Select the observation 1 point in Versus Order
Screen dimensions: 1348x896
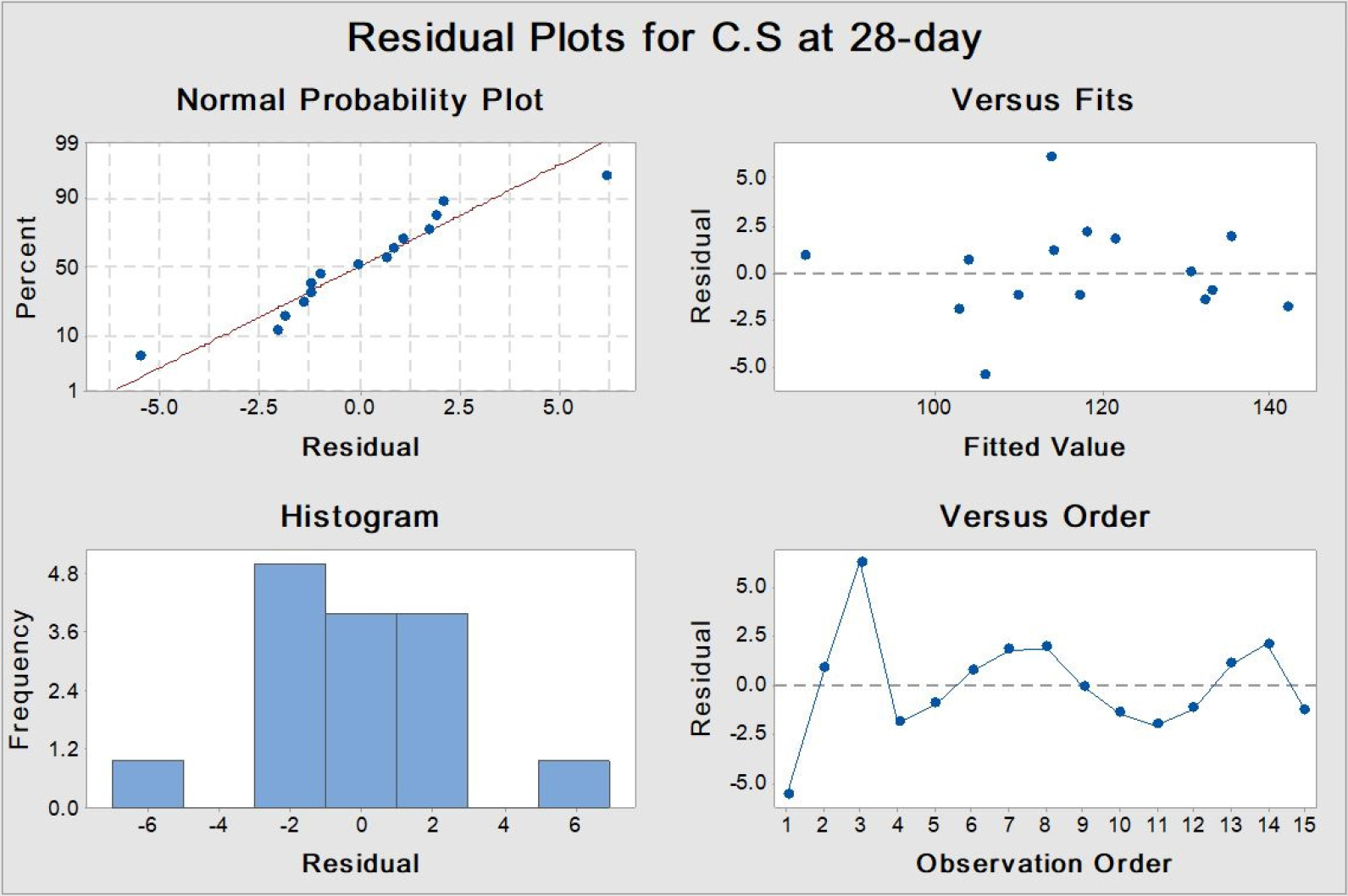point(789,794)
